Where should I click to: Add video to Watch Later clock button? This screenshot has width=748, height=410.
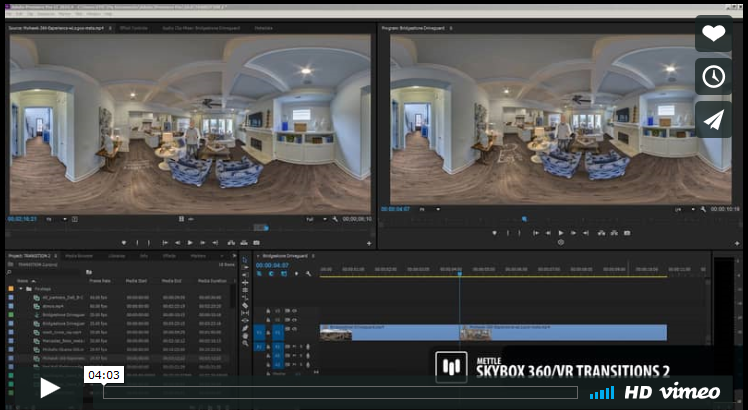714,76
